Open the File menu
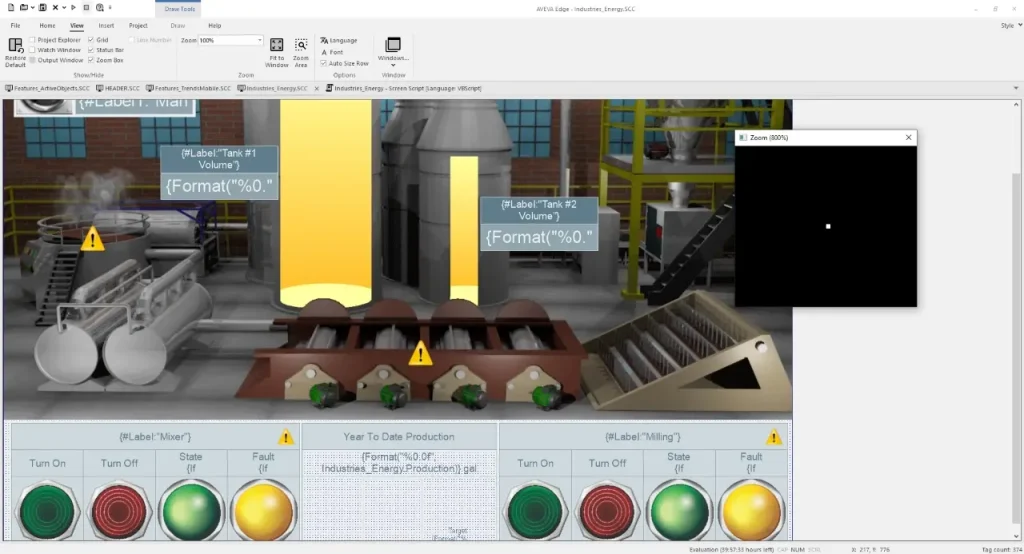Image resolution: width=1024 pixels, height=554 pixels. pyautogui.click(x=15, y=25)
